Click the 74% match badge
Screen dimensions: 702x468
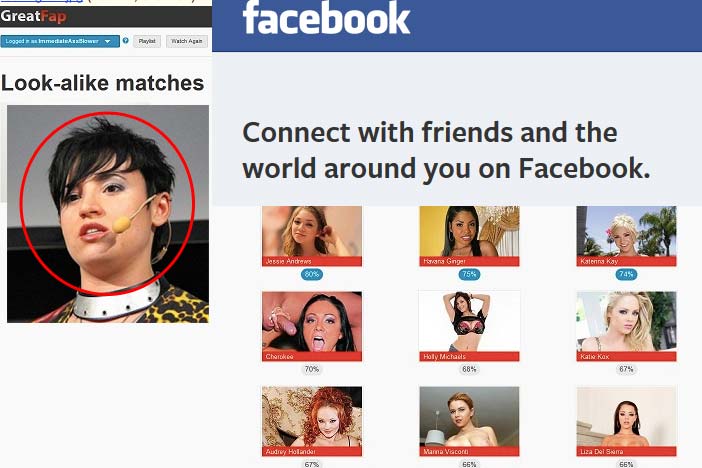[626, 274]
